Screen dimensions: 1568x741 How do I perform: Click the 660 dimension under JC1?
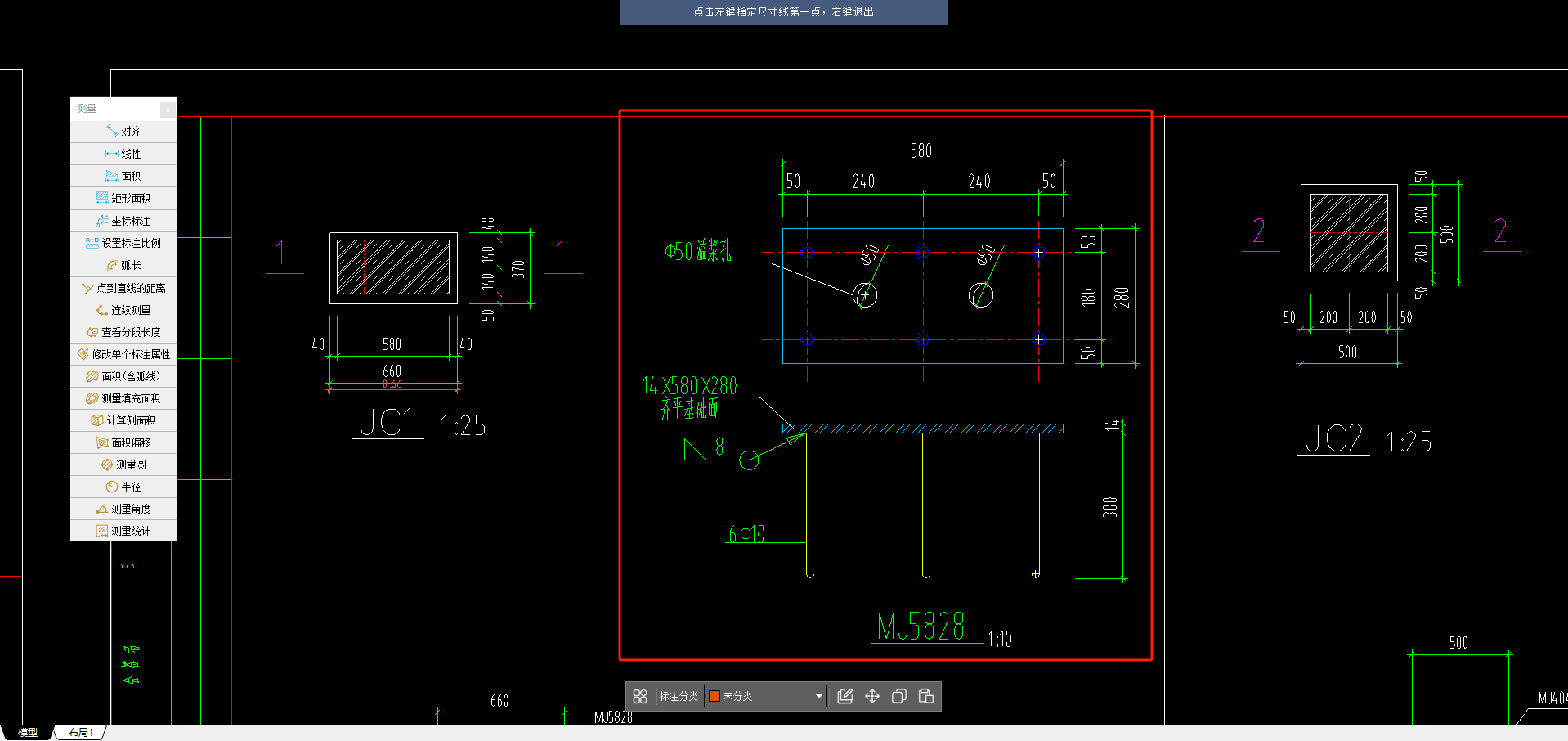pyautogui.click(x=392, y=371)
